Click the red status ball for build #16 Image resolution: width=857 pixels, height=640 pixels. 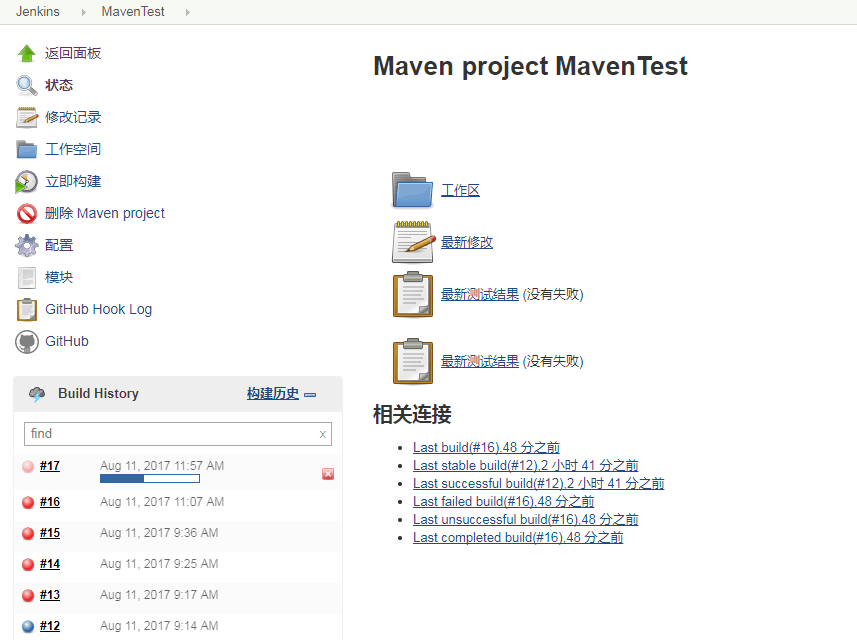[x=28, y=502]
